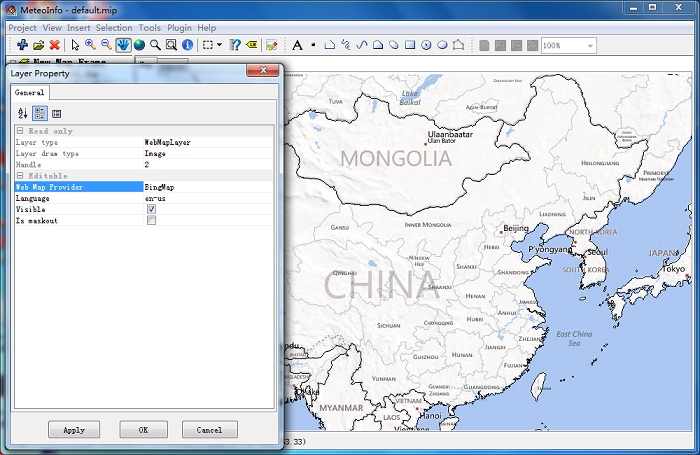Close the Layer Property dialog
This screenshot has width=700, height=455.
pyautogui.click(x=262, y=70)
